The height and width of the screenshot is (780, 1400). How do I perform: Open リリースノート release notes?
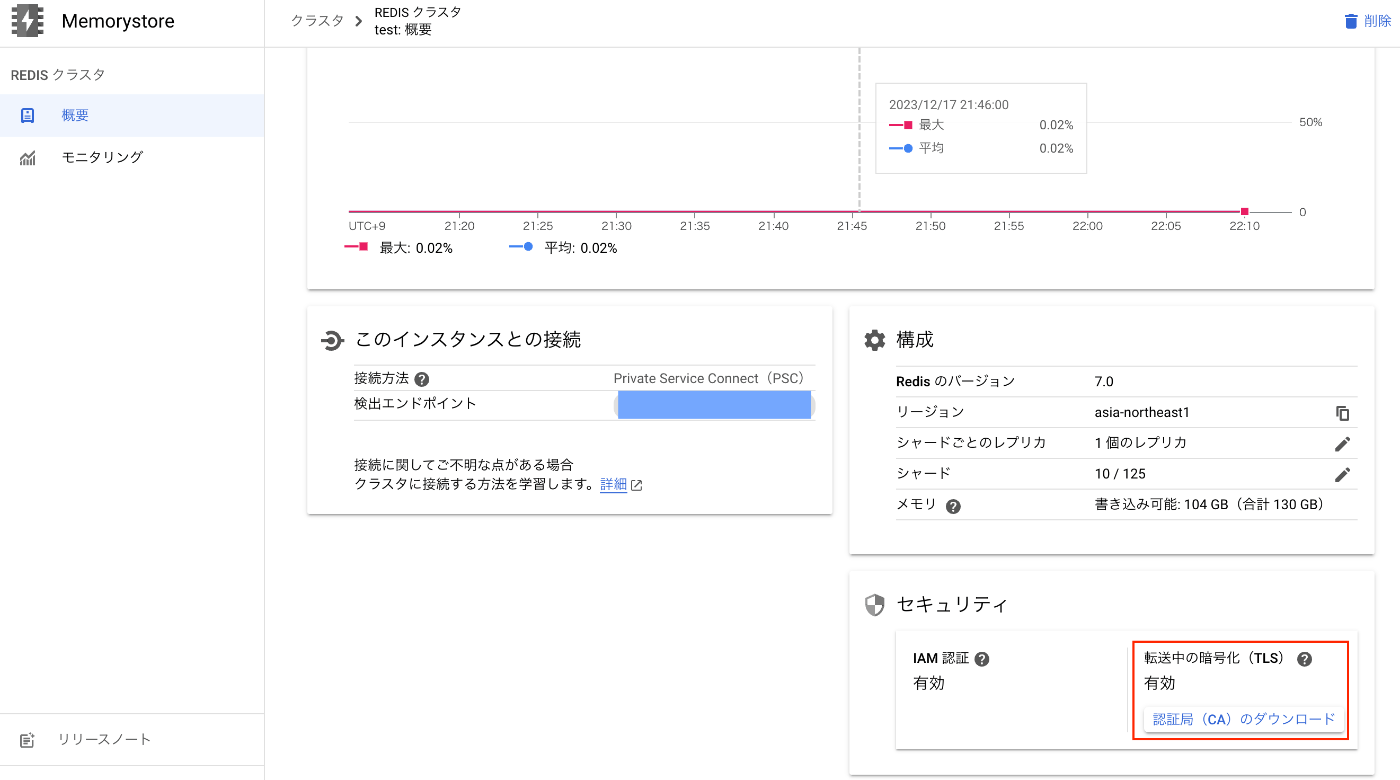[x=132, y=740]
